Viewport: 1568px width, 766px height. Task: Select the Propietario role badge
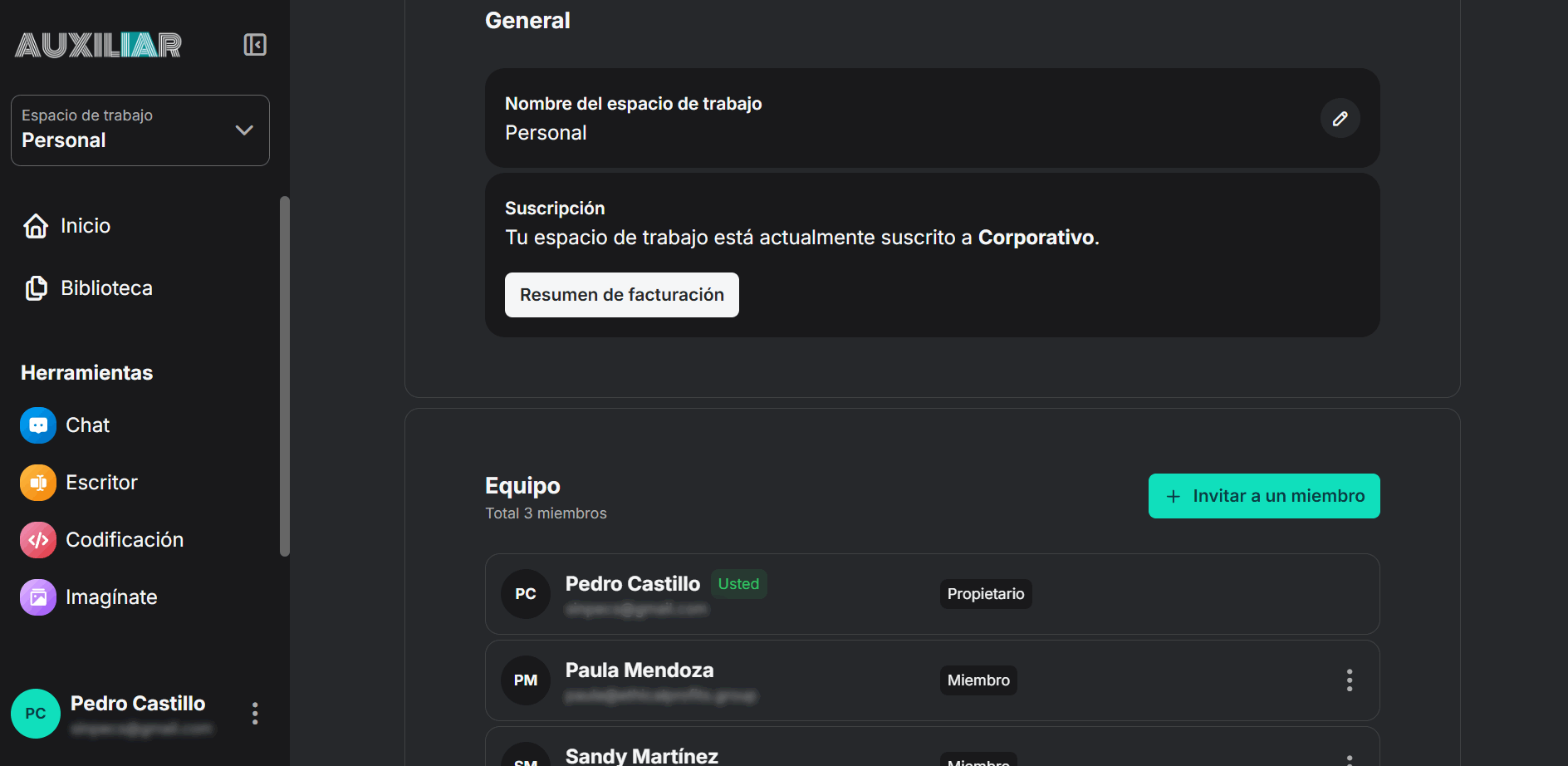[985, 593]
